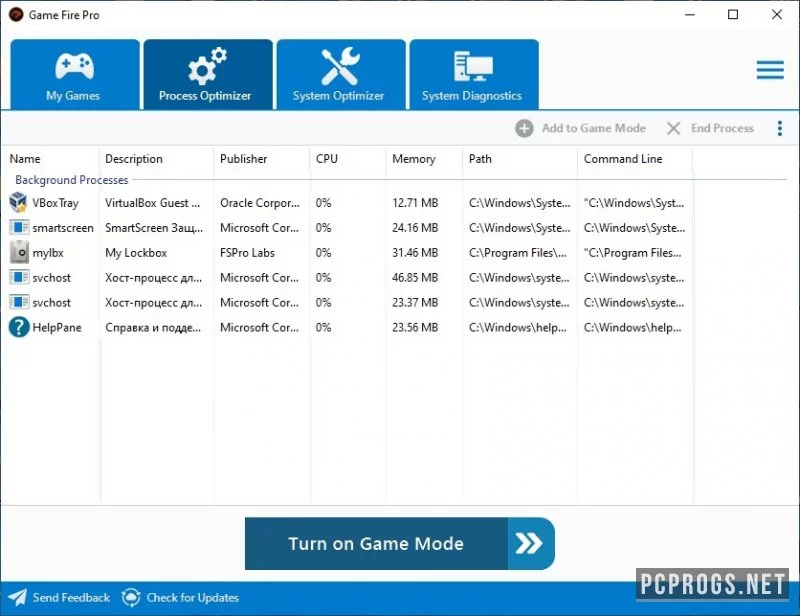Select the mylbx process name
The width and height of the screenshot is (800, 616).
point(48,253)
